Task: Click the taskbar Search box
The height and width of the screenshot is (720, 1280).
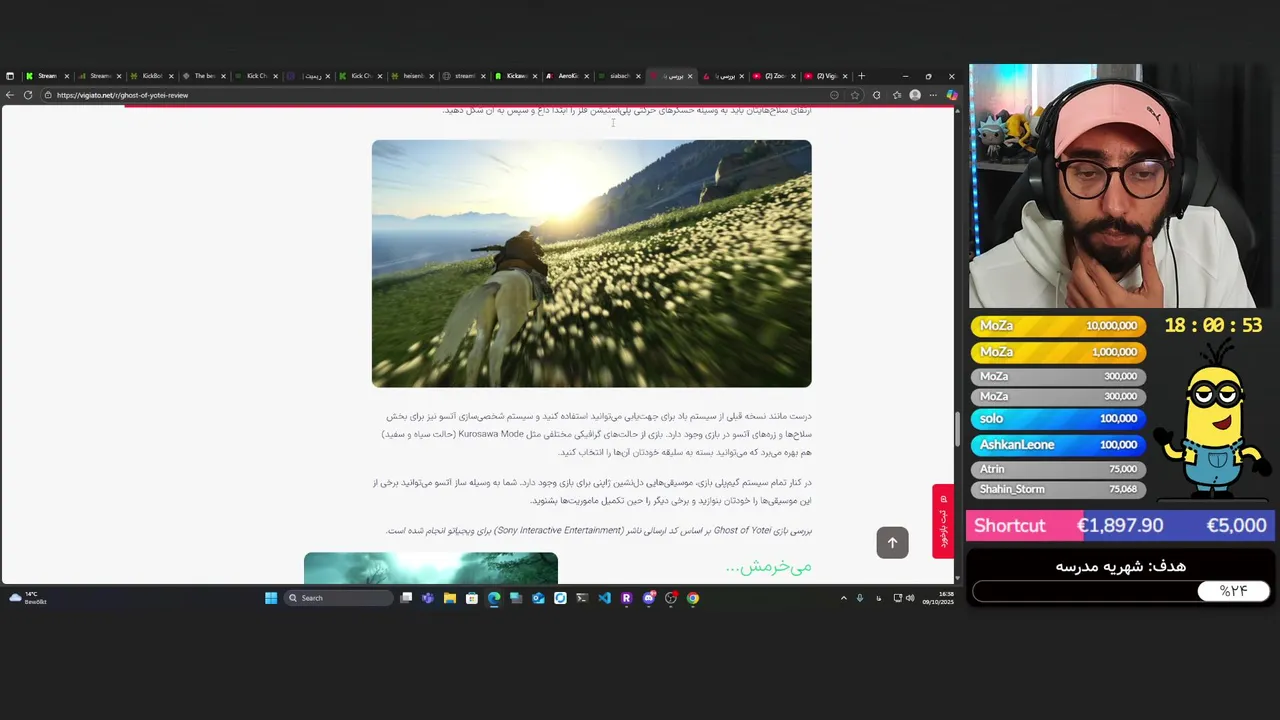Action: [x=338, y=598]
